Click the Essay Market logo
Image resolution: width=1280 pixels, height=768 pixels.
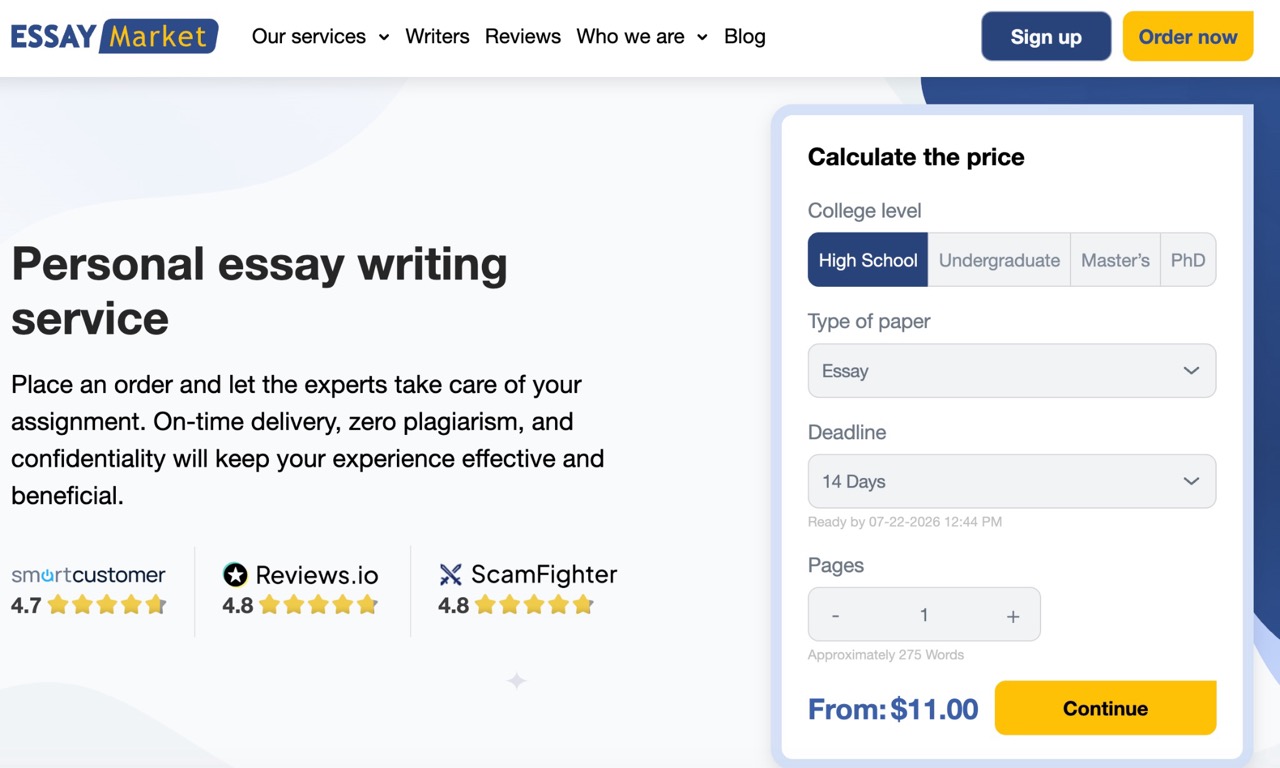click(x=114, y=36)
